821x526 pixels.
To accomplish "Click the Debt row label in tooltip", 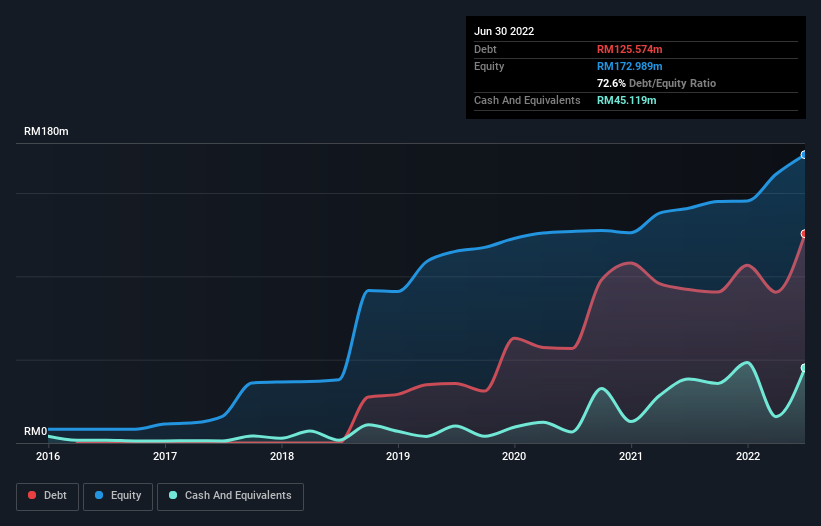I will tap(485, 49).
